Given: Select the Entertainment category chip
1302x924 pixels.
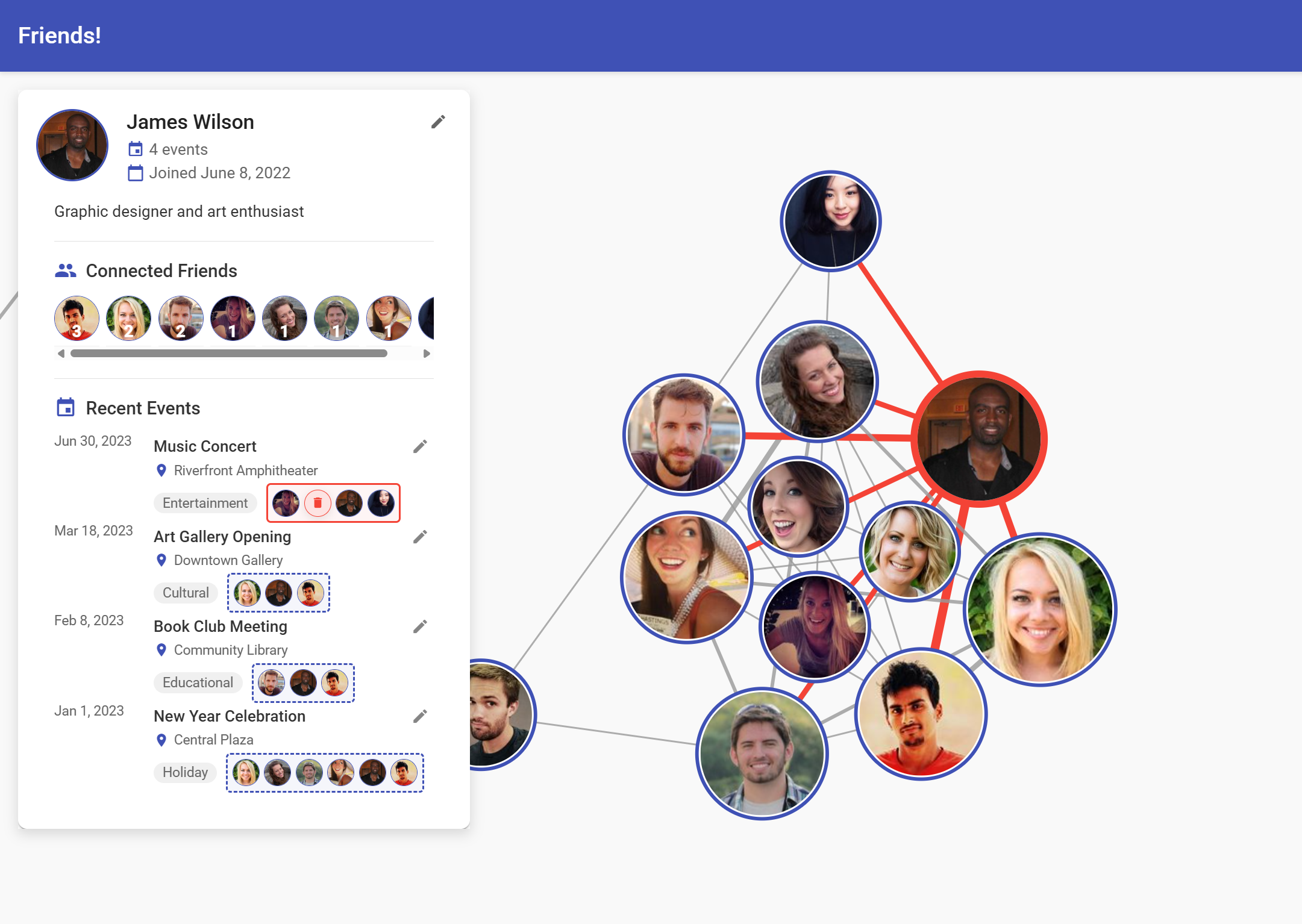Looking at the screenshot, I should tap(205, 503).
